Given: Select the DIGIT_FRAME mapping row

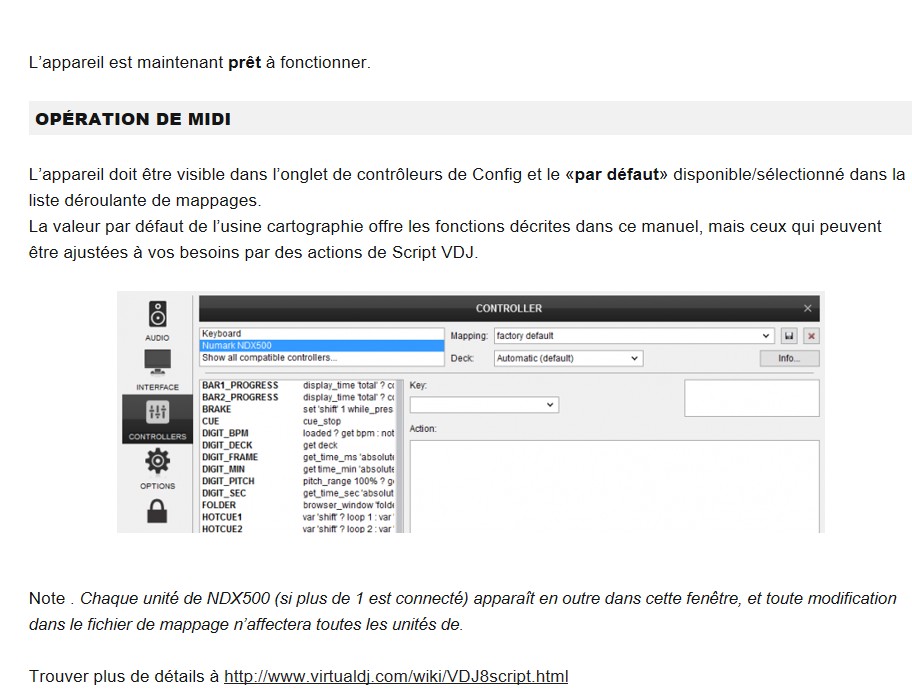Looking at the screenshot, I should (x=298, y=457).
